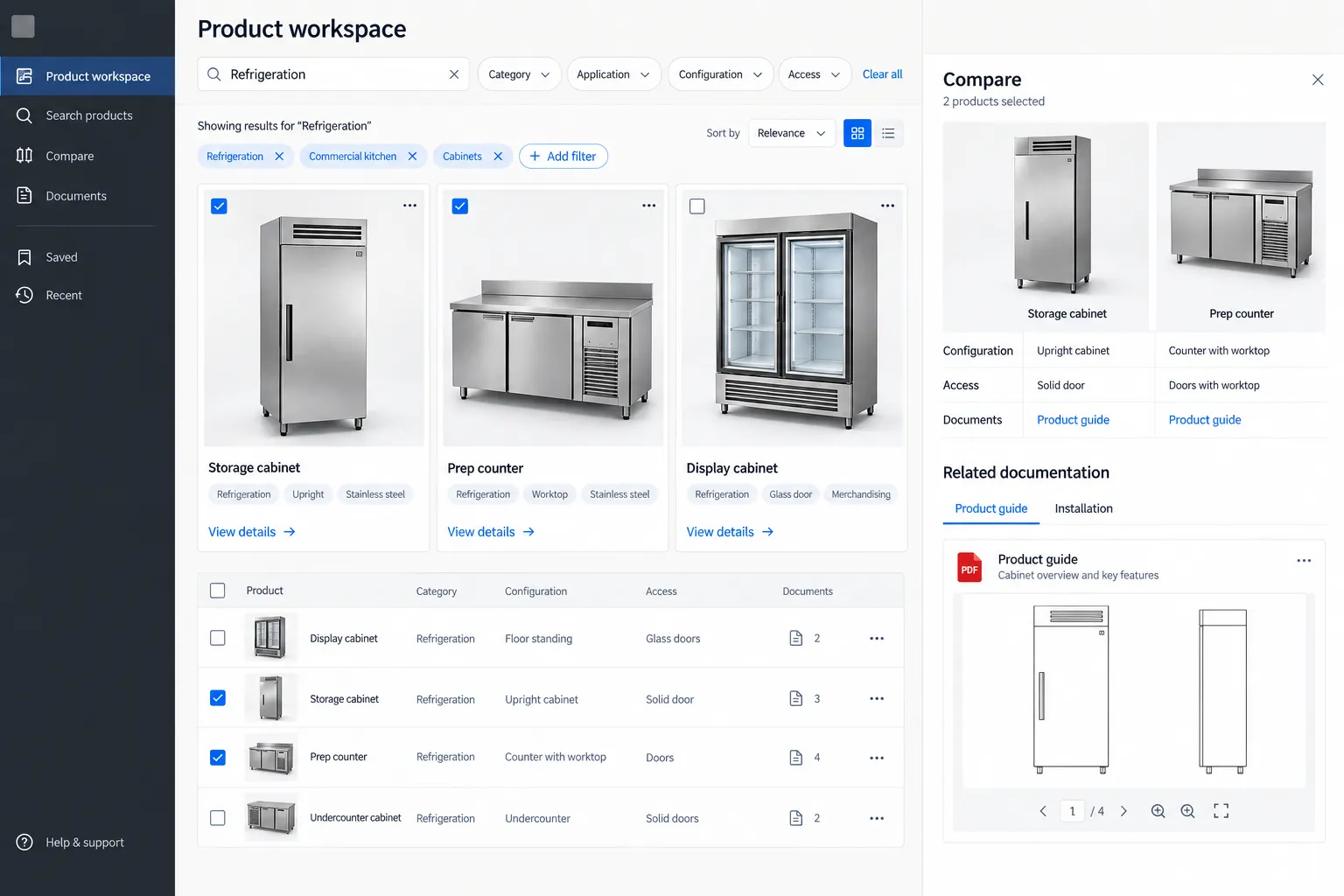The height and width of the screenshot is (896, 1344).
Task: Remove the Refrigeration filter chip
Action: coord(279,157)
